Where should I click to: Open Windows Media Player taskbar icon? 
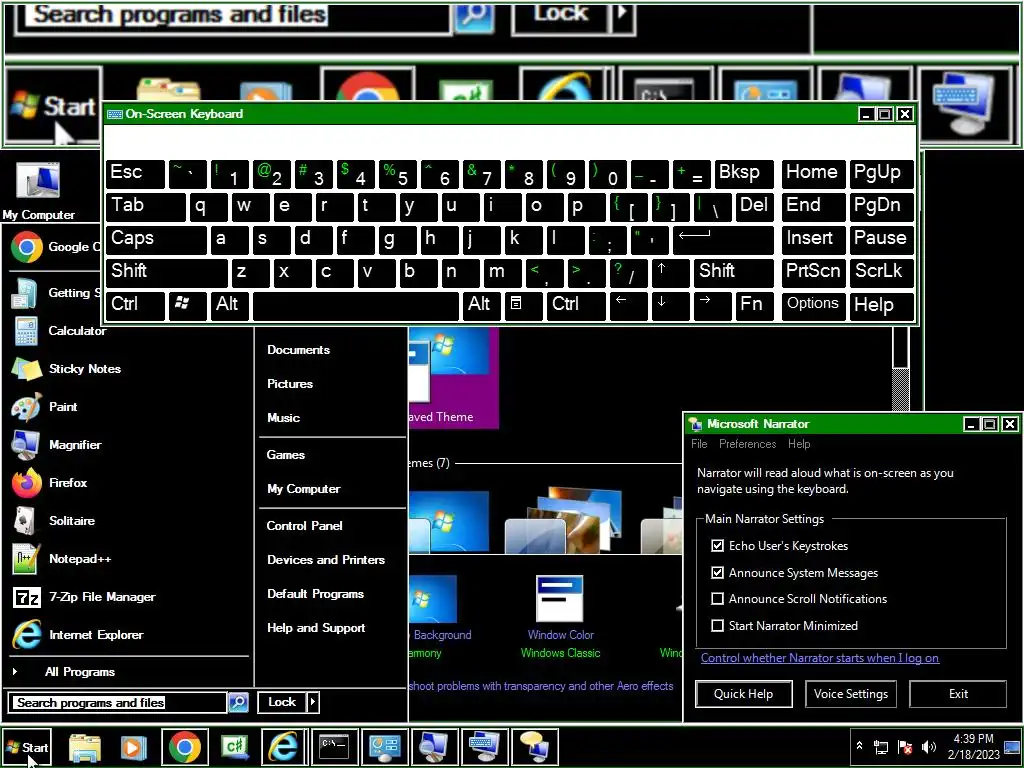[x=133, y=747]
